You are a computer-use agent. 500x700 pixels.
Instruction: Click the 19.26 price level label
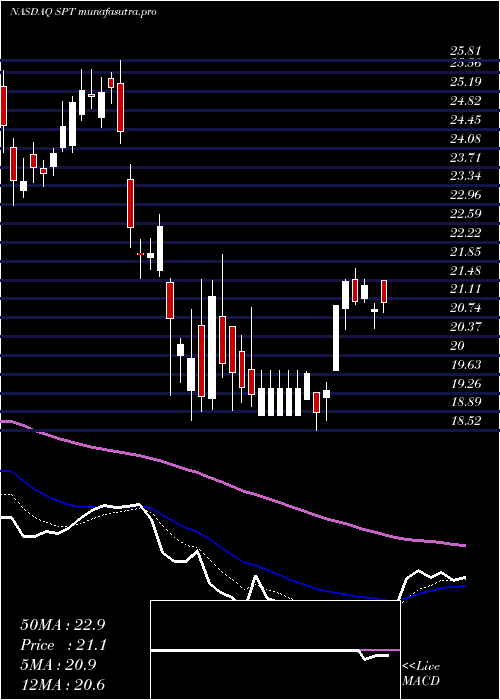coord(465,383)
